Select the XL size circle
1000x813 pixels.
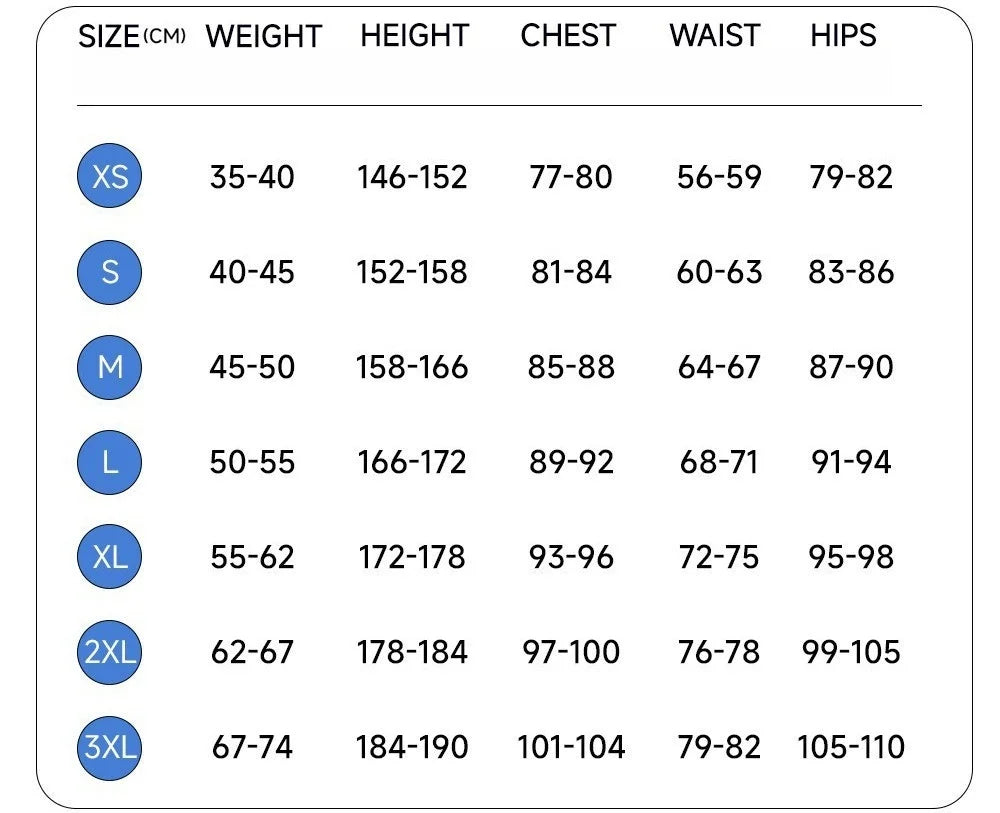point(110,557)
